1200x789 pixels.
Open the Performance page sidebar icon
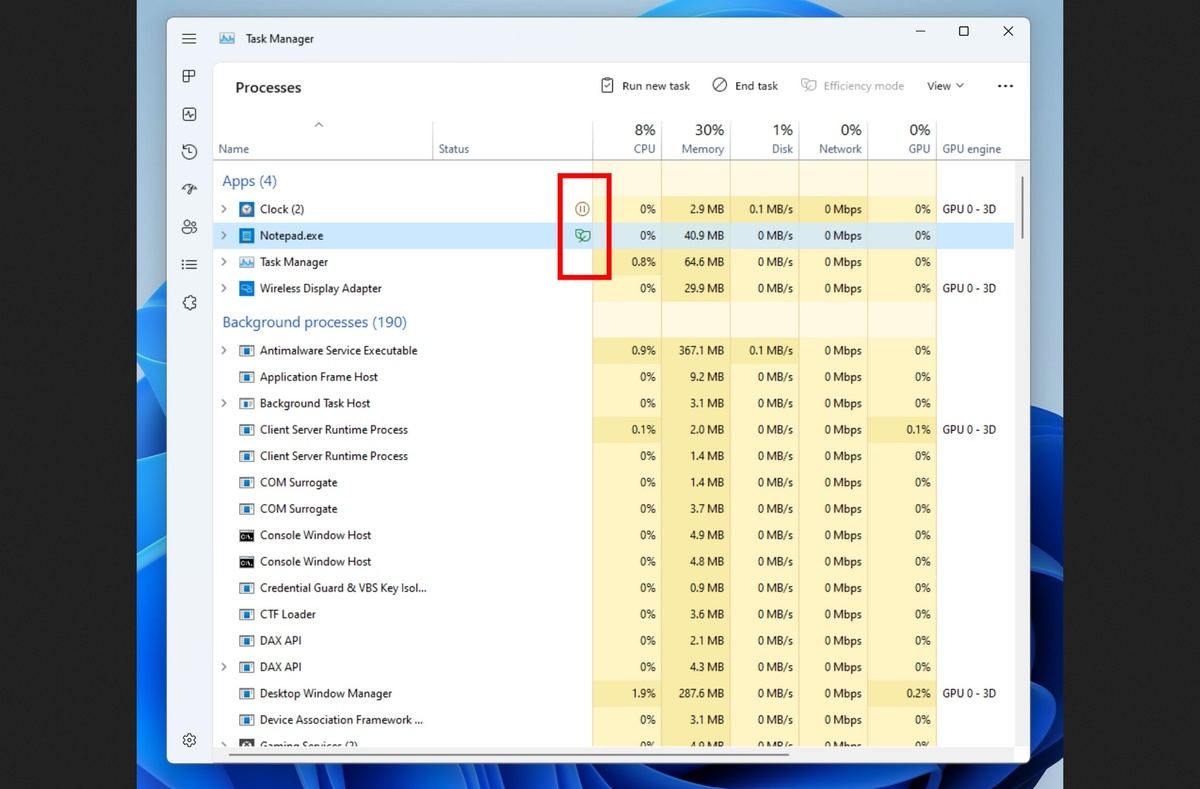click(x=189, y=114)
